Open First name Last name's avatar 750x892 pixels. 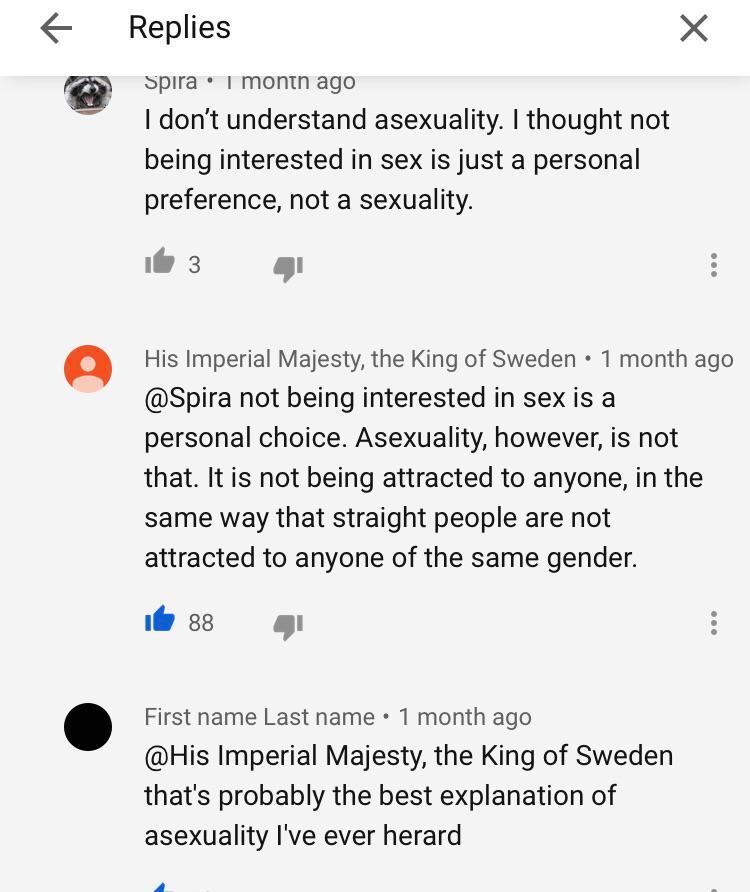coord(87,726)
